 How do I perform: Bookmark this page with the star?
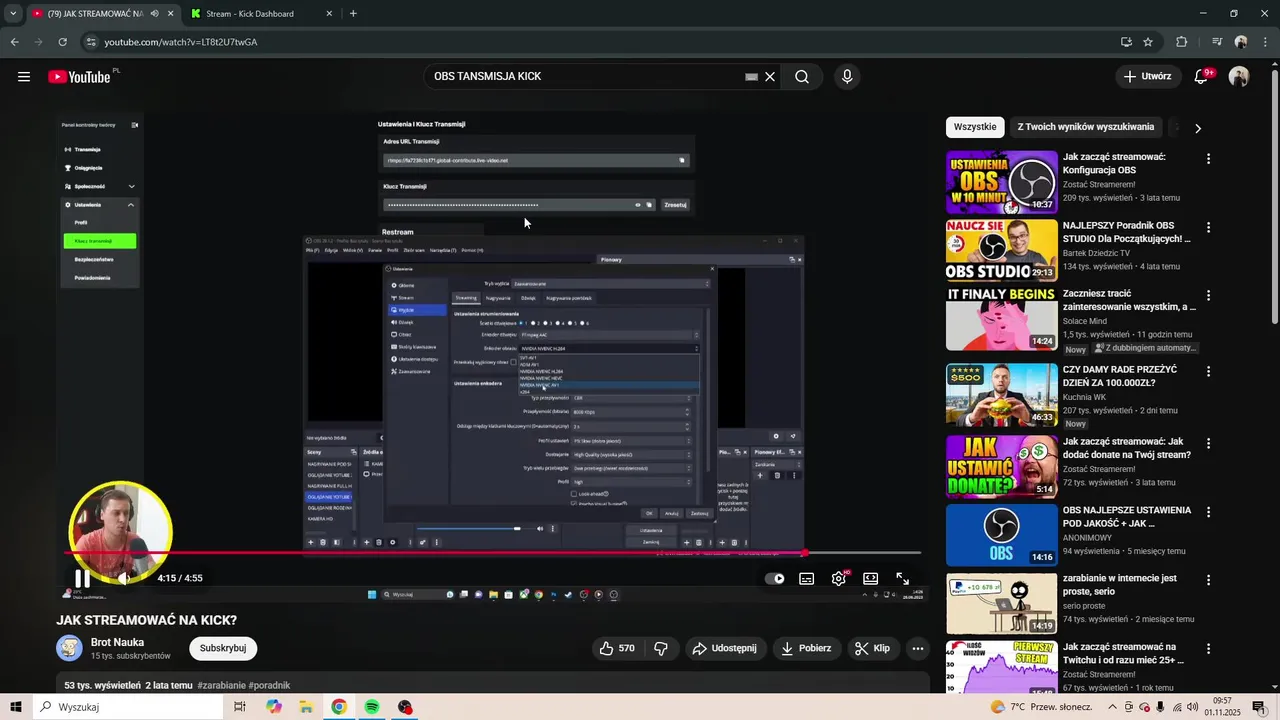point(1148,42)
